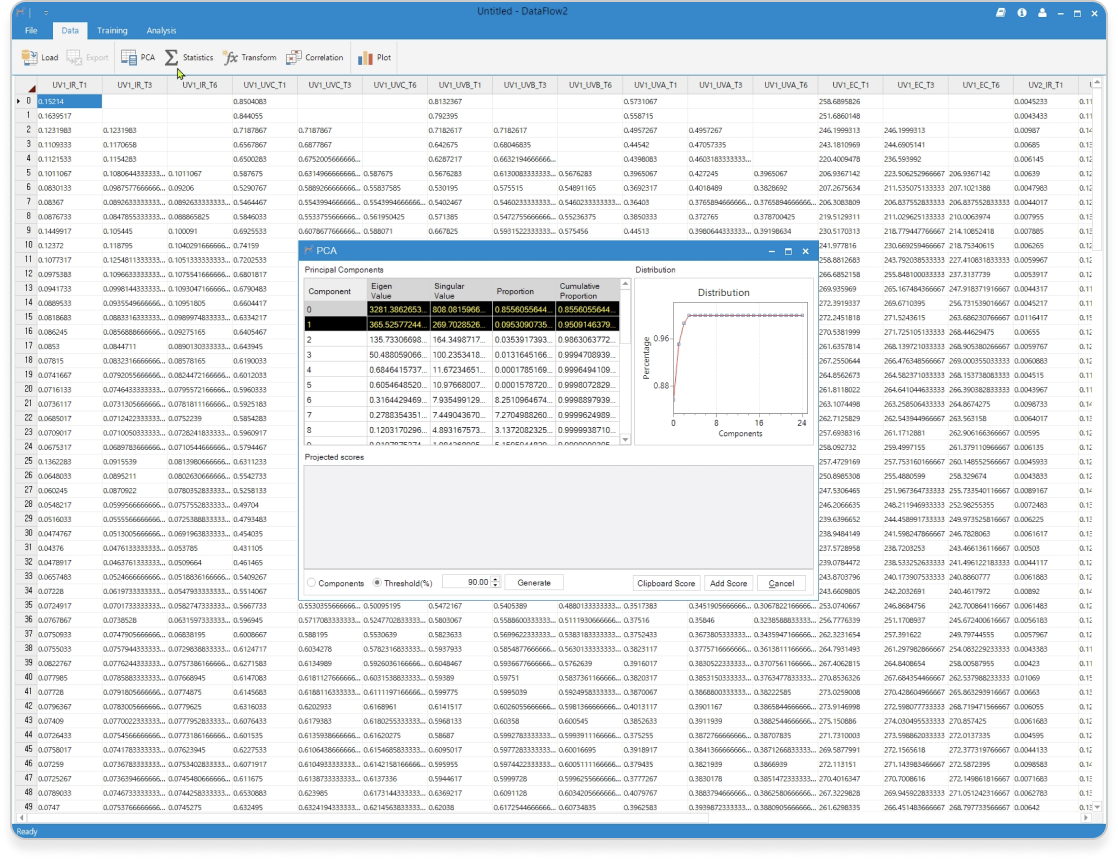Open the File menu
Viewport: 1118px width, 860px height.
click(31, 31)
